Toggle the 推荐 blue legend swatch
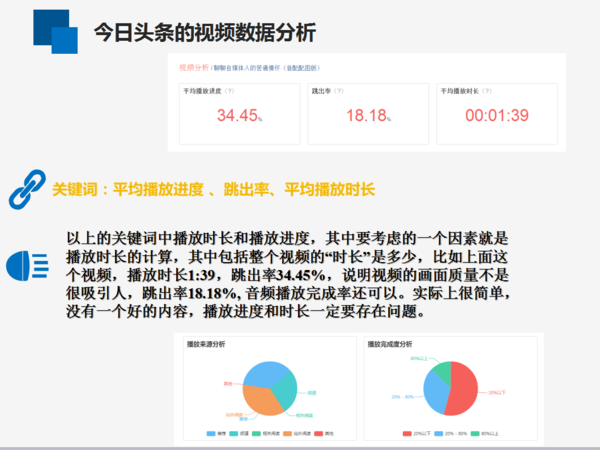Viewport: 600px width, 450px height. (211, 434)
